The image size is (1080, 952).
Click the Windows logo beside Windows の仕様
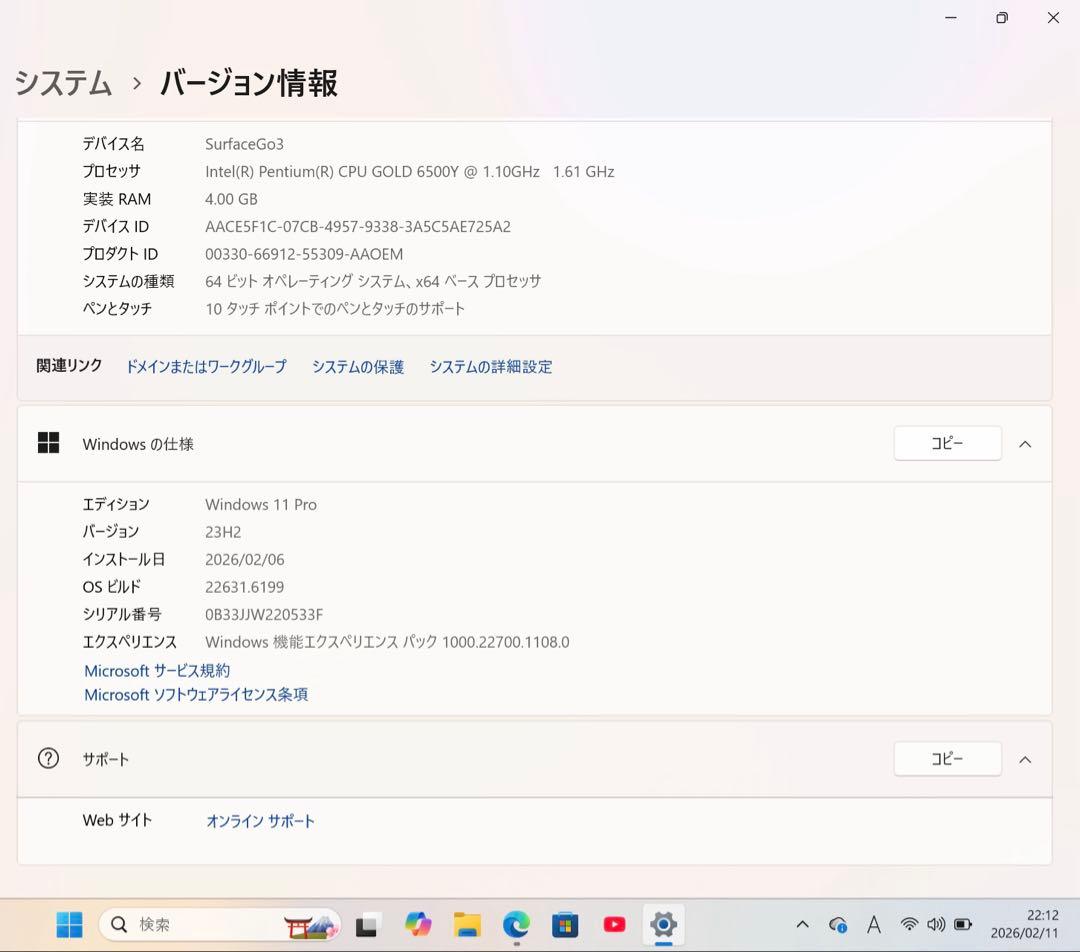(x=48, y=443)
